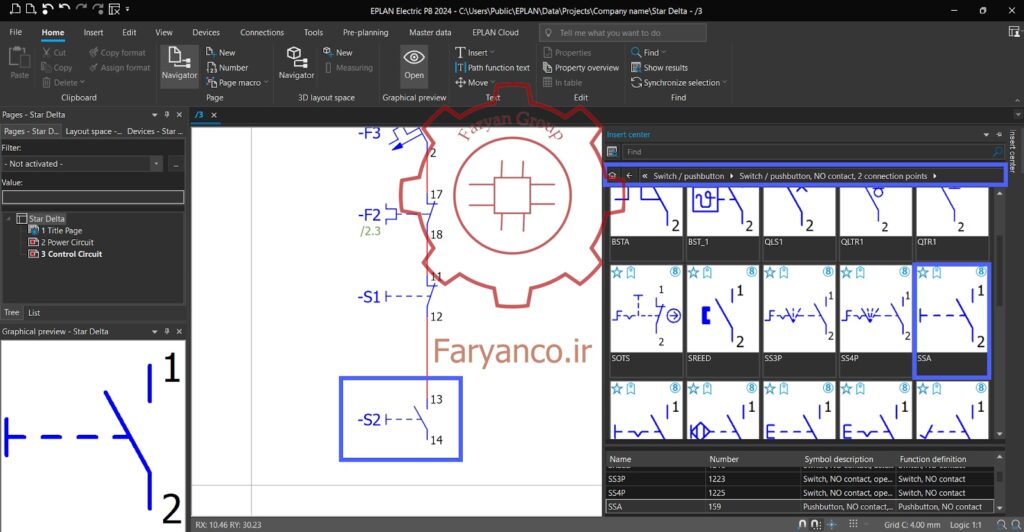Click the Copy icon in the ribbon
1024x532 pixels.
tap(46, 67)
